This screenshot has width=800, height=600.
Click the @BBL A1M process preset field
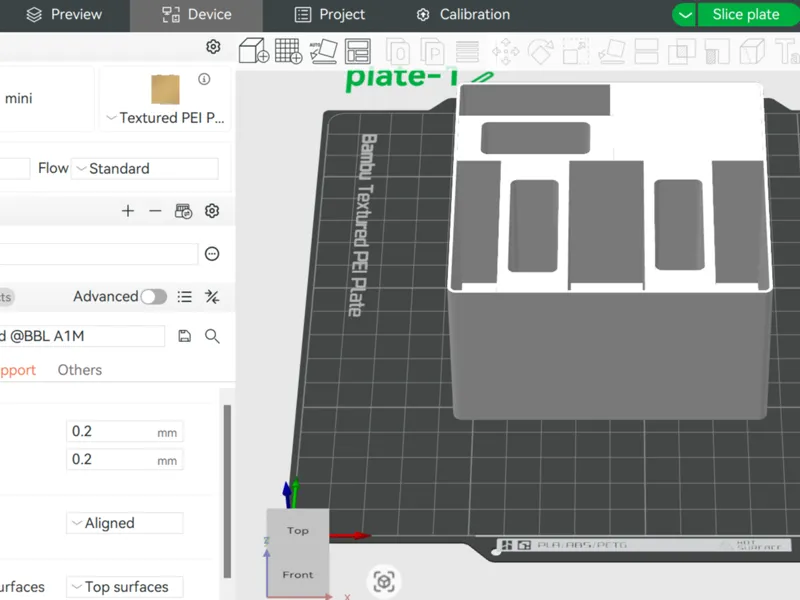pos(82,336)
